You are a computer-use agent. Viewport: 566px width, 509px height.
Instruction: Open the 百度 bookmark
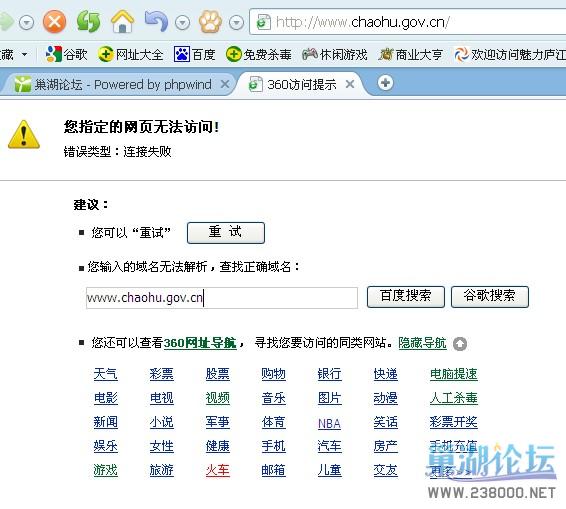click(x=195, y=55)
